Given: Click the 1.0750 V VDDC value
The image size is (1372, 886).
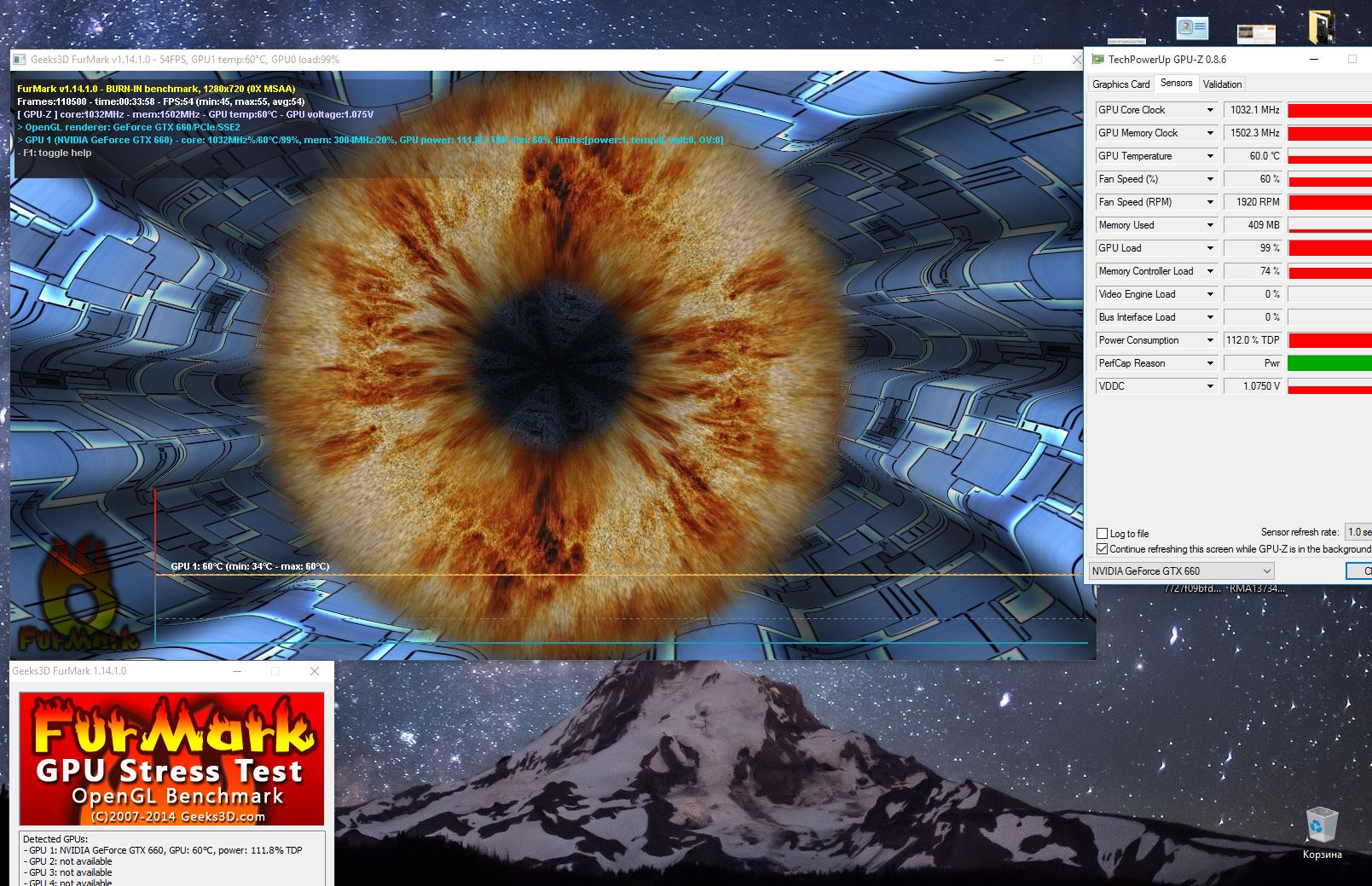Looking at the screenshot, I should click(x=1253, y=386).
